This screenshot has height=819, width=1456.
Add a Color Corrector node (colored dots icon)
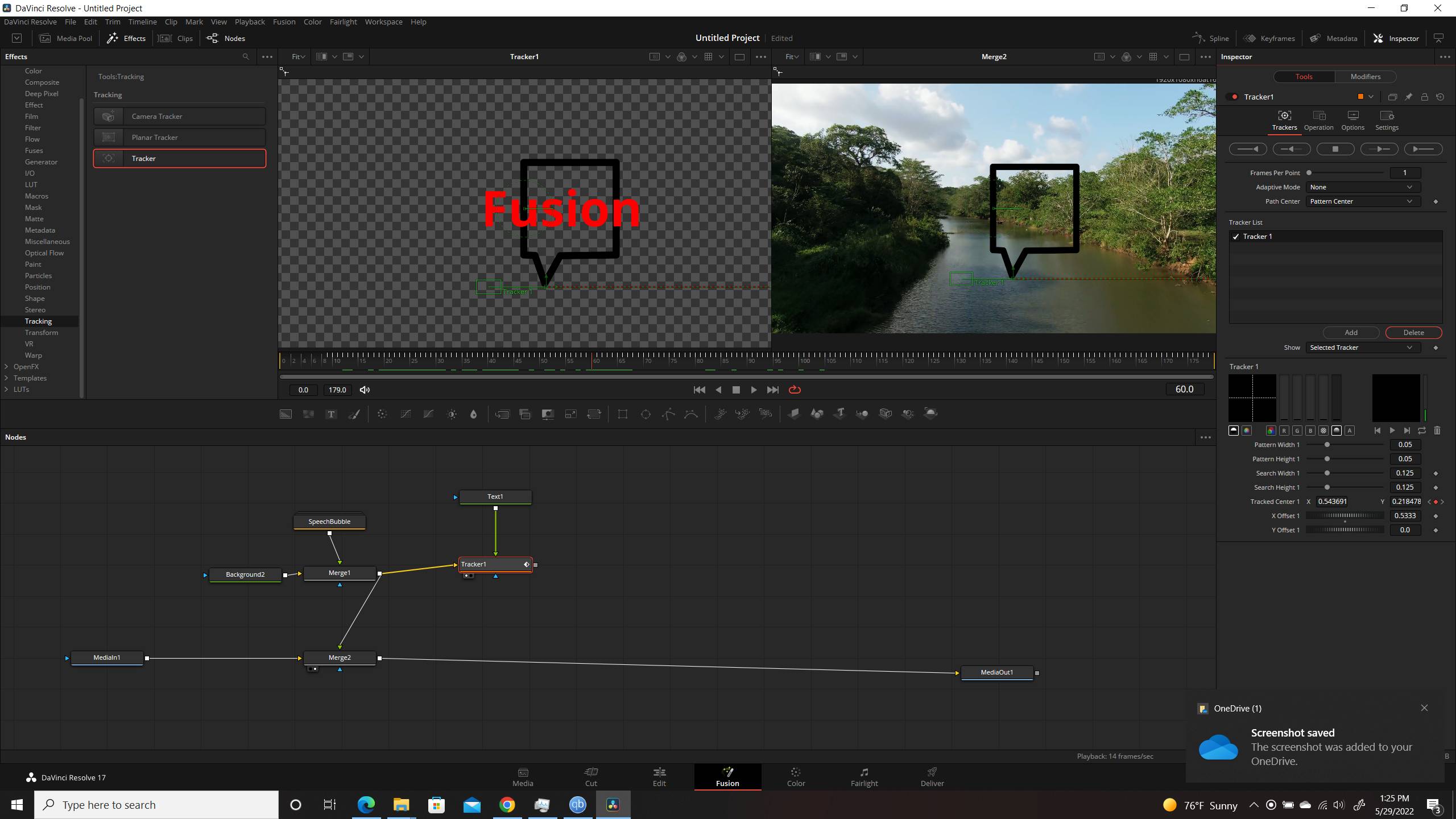coord(382,414)
